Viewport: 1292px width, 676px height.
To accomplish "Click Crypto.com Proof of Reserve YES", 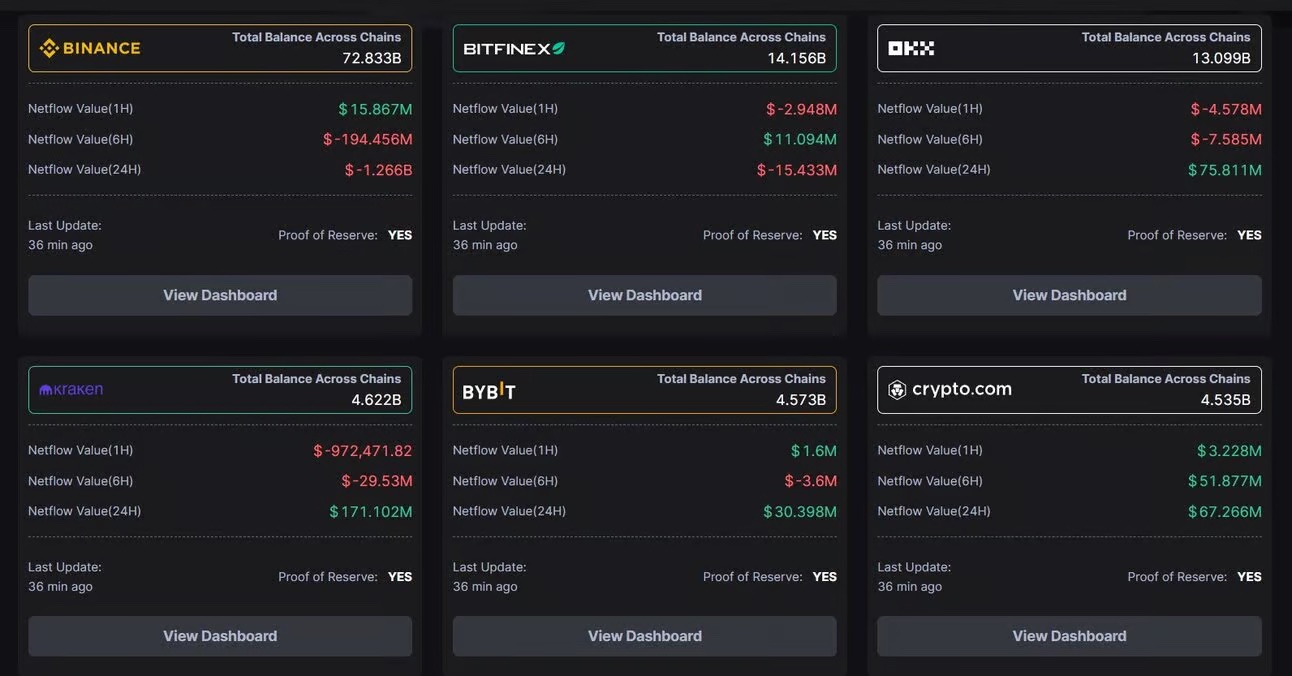I will [1249, 577].
